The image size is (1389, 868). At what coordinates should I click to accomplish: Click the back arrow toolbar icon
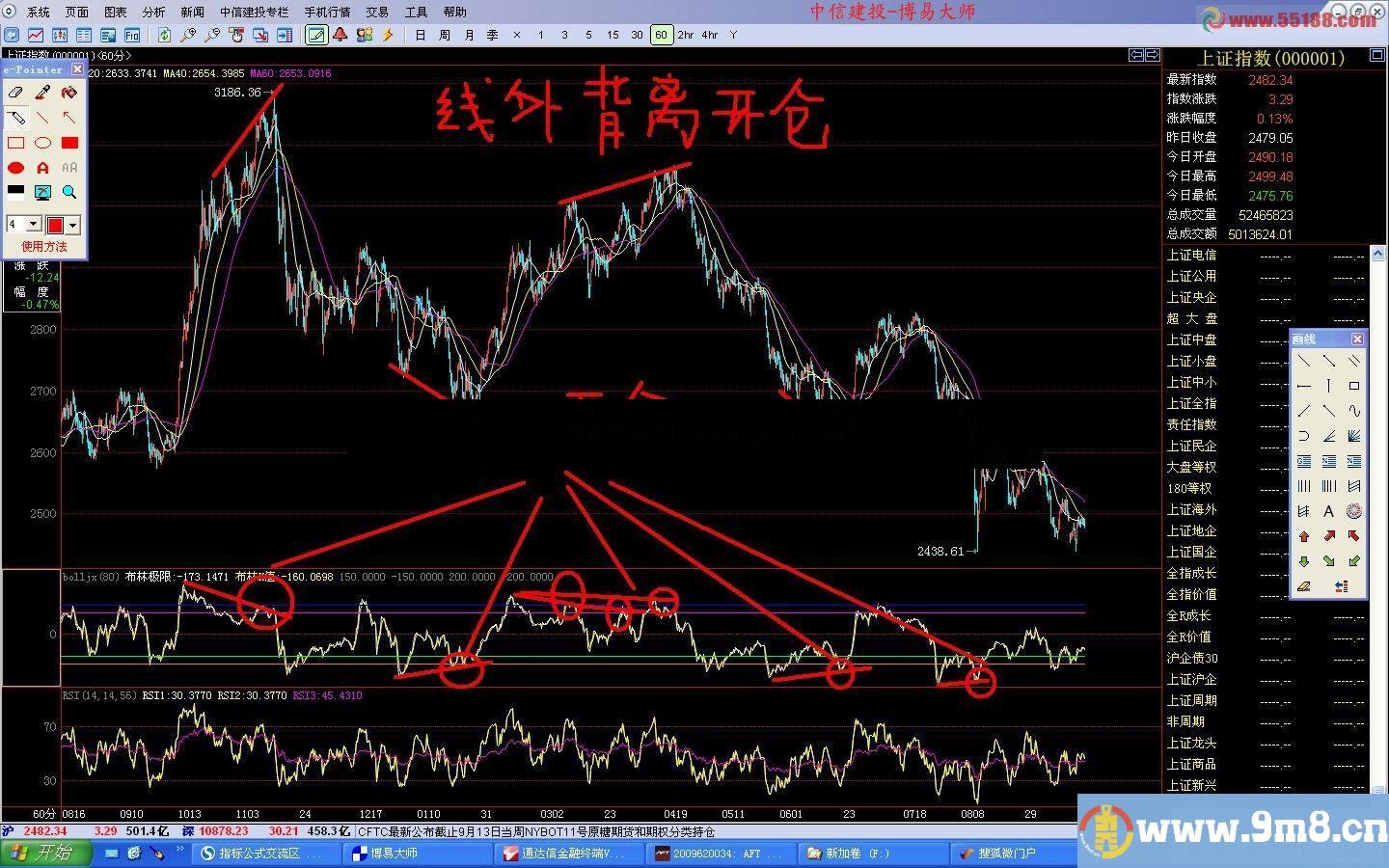coord(12,35)
